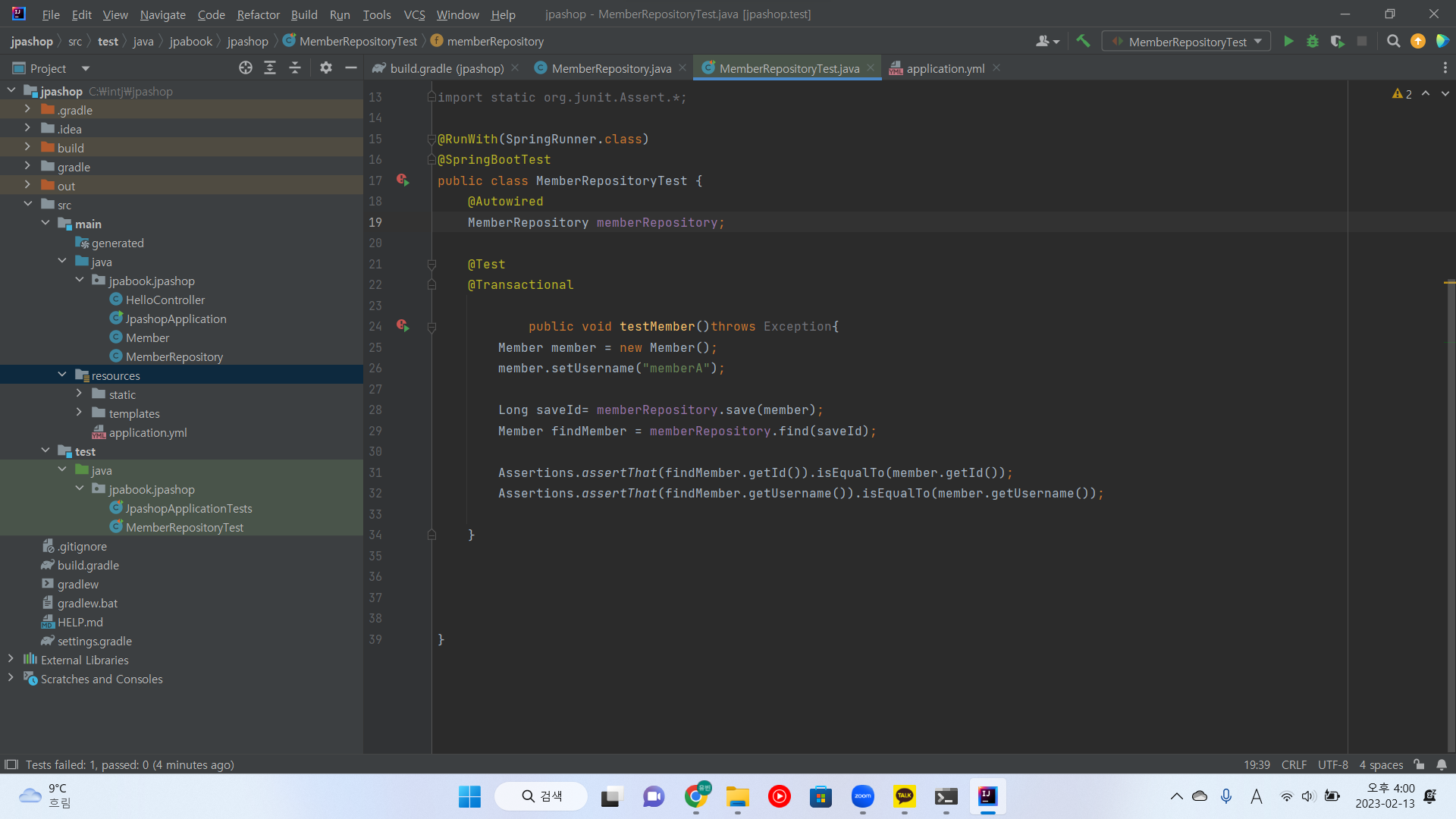Click the Select Opened File target icon
The height and width of the screenshot is (819, 1456).
point(245,68)
